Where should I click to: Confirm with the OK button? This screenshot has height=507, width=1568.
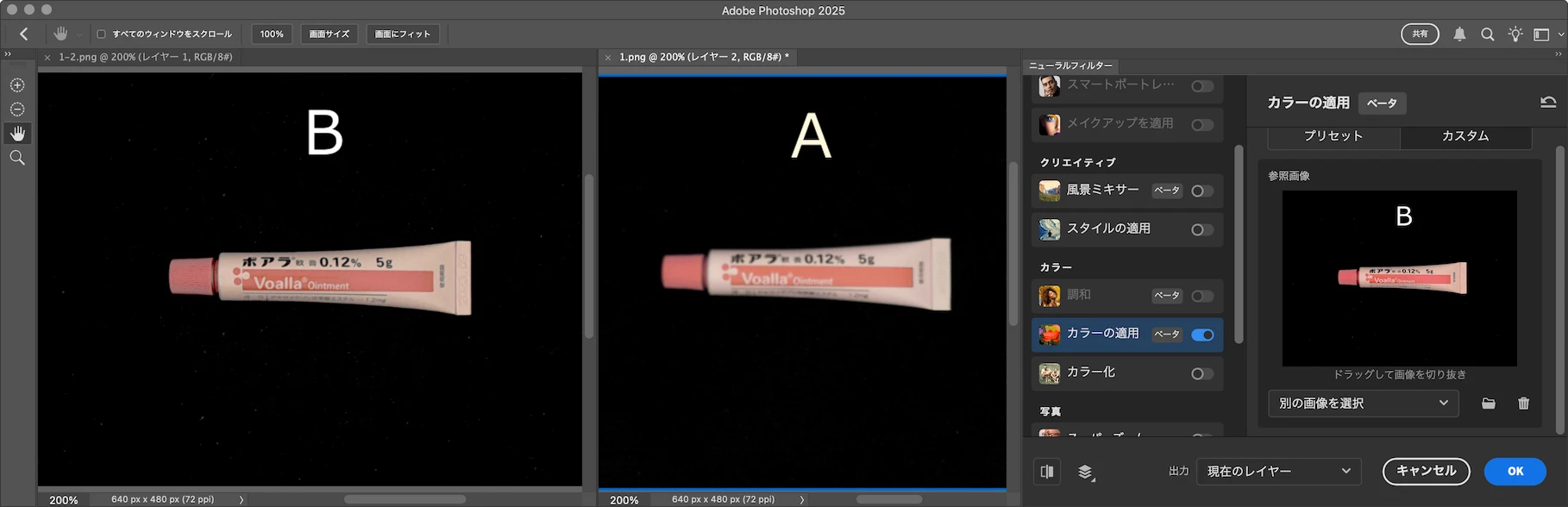(x=1515, y=472)
